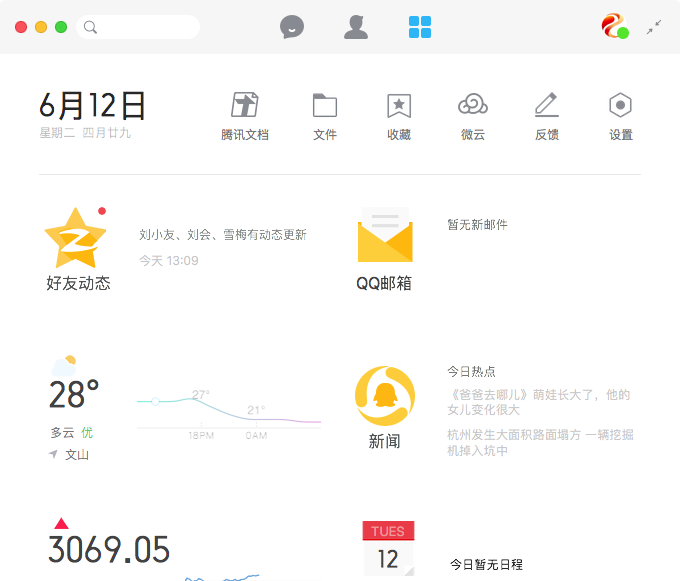Click the location arrow beside 文山
This screenshot has height=581, width=680.
coord(53,454)
